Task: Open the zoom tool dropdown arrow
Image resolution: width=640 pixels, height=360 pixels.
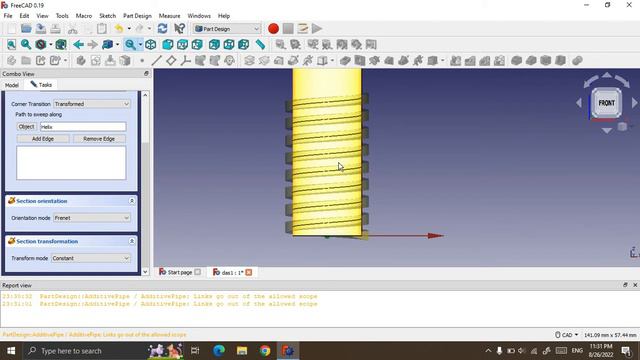Action: pyautogui.click(x=140, y=44)
